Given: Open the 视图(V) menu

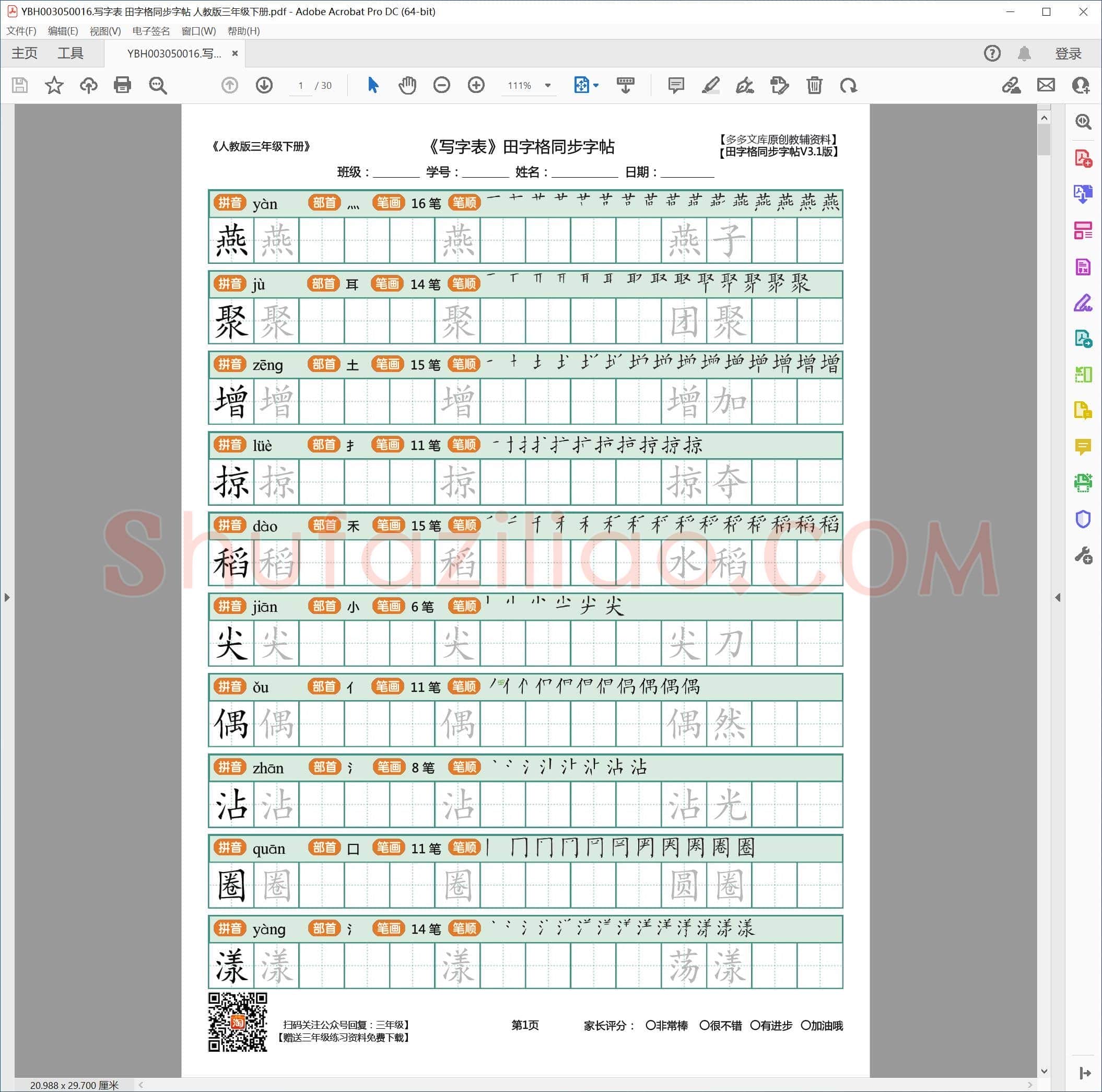Looking at the screenshot, I should point(105,31).
